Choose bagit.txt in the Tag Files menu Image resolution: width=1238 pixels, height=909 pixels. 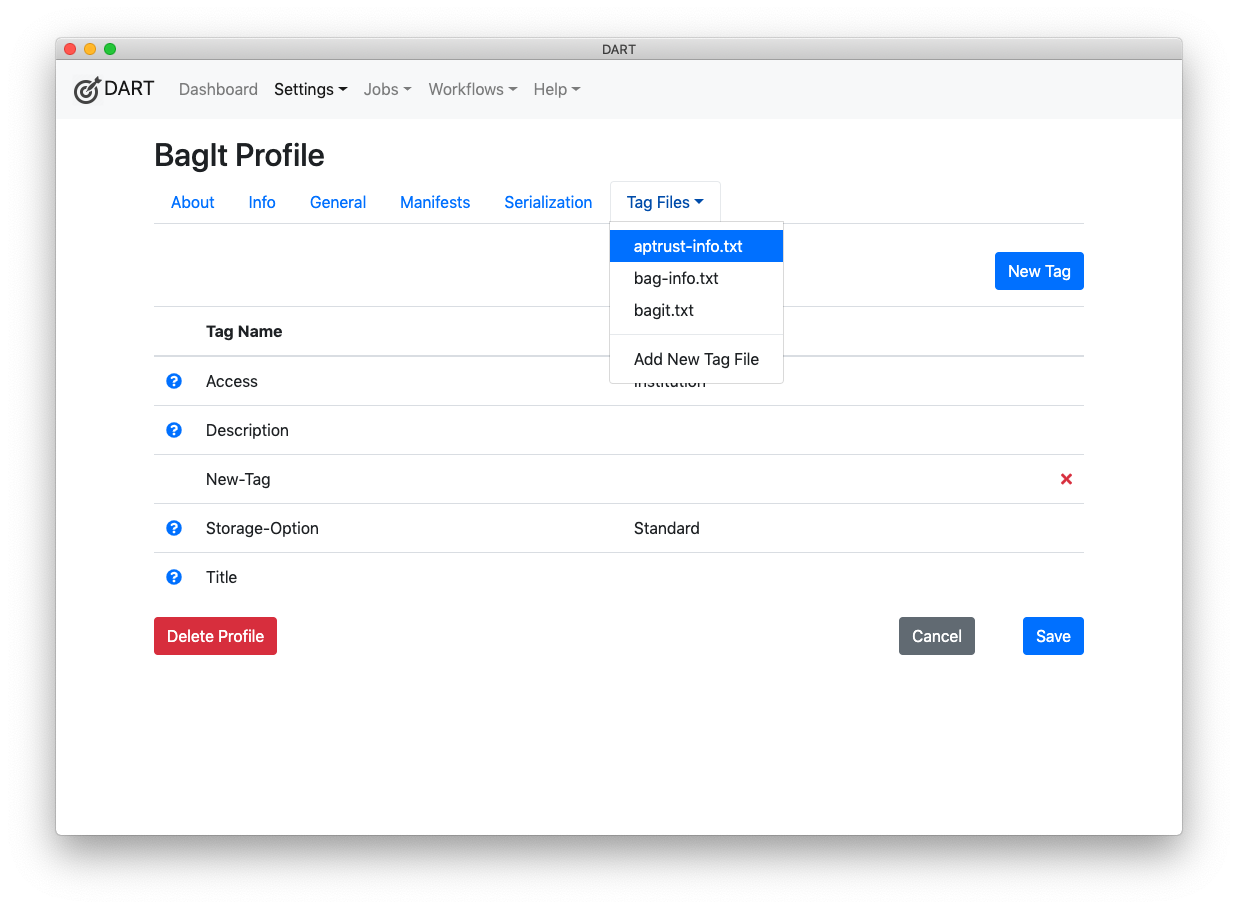pyautogui.click(x=664, y=310)
